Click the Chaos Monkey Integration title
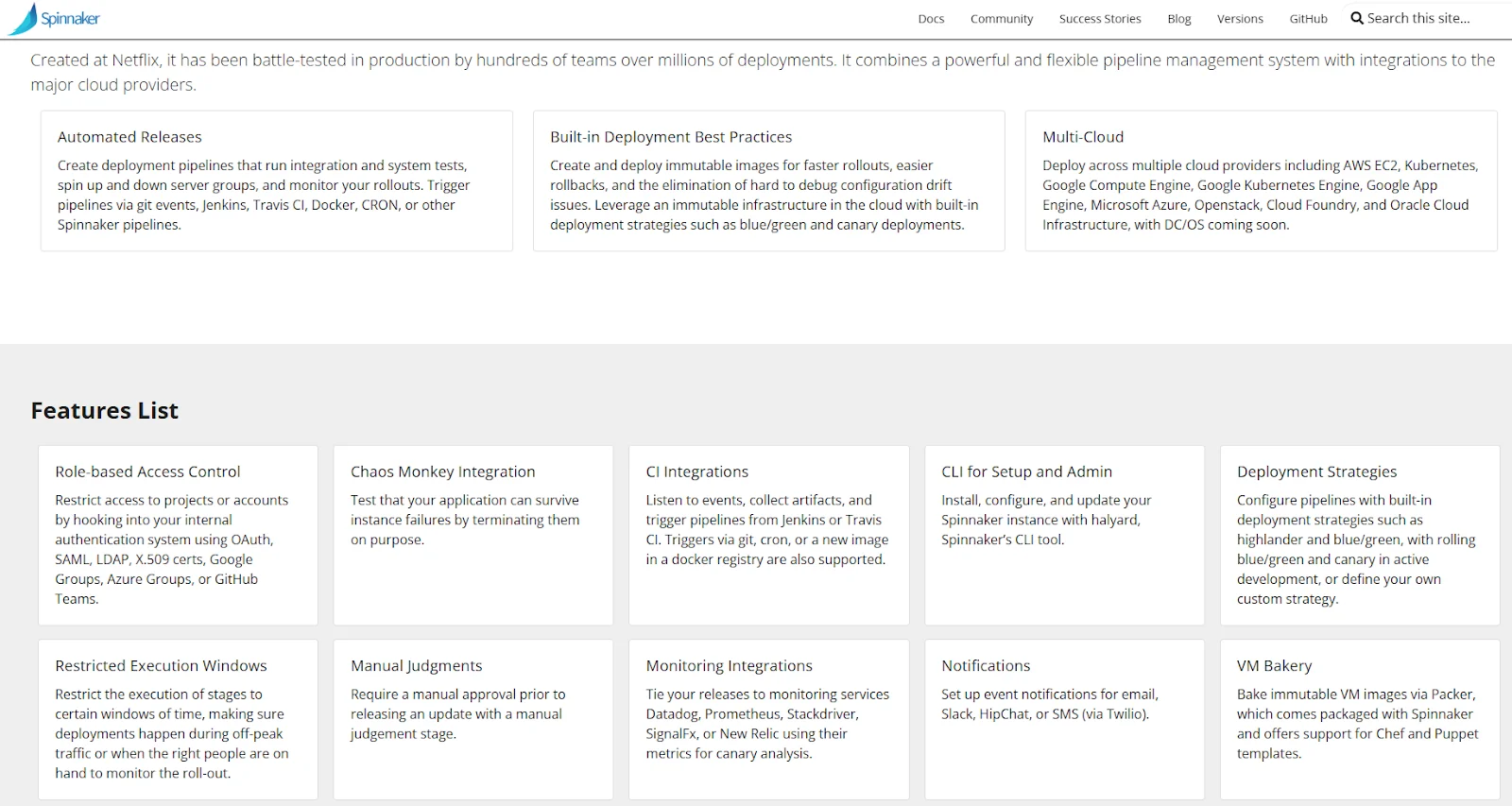This screenshot has width=1512, height=806. tap(443, 472)
